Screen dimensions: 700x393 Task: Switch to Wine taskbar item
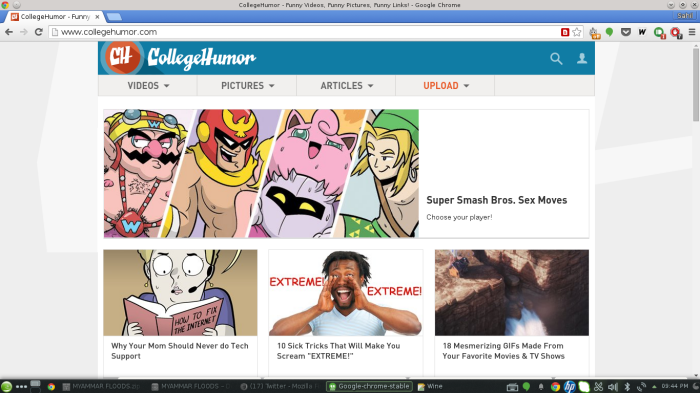coord(430,386)
